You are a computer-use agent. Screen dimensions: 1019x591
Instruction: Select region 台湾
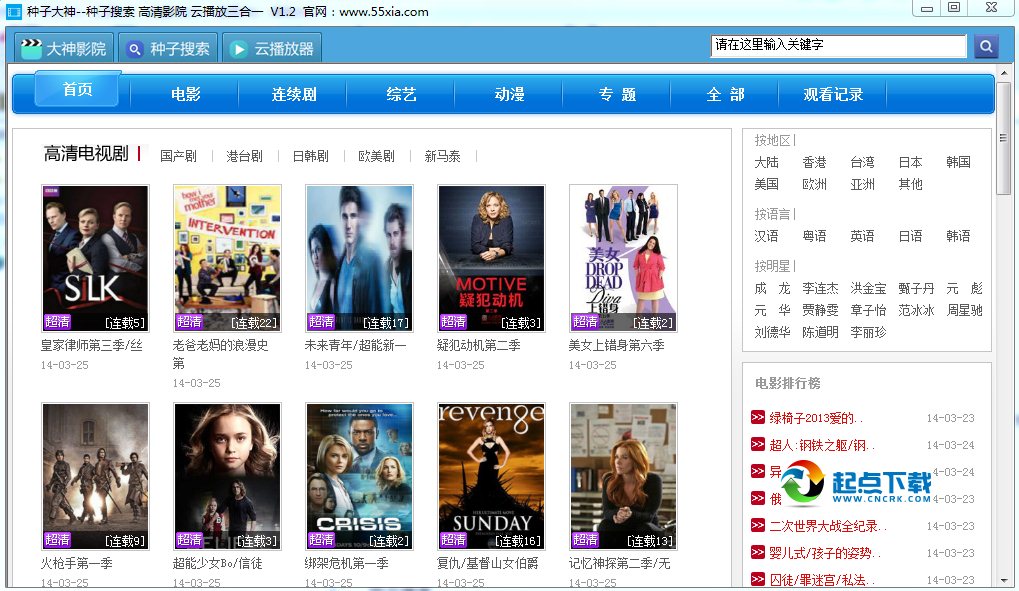862,163
